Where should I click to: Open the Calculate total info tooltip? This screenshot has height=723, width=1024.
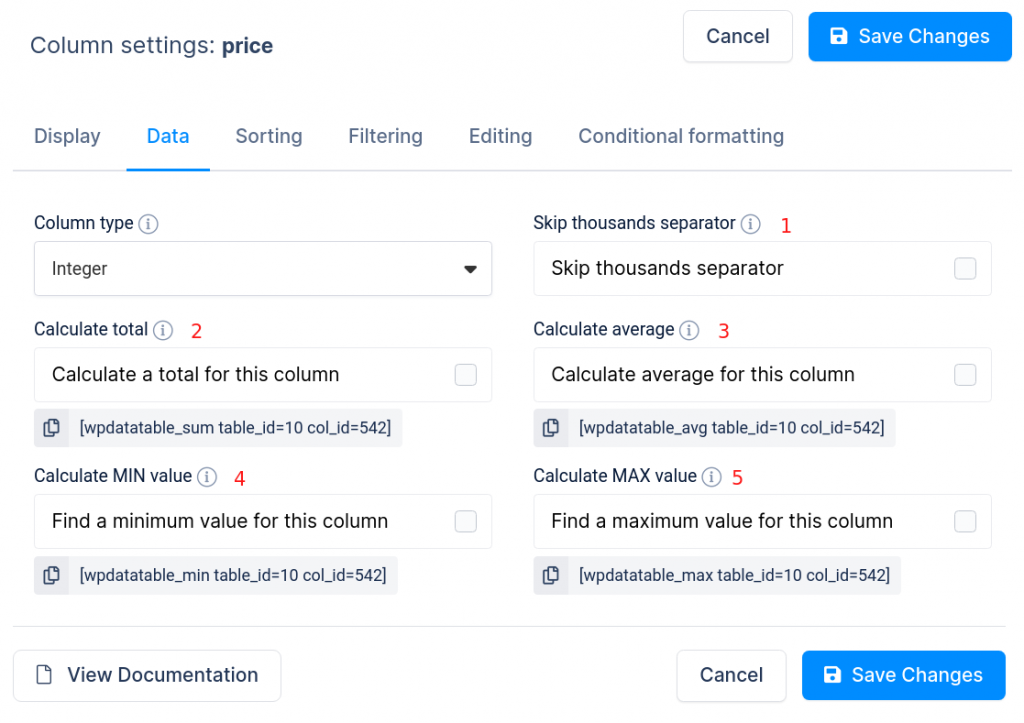point(162,330)
